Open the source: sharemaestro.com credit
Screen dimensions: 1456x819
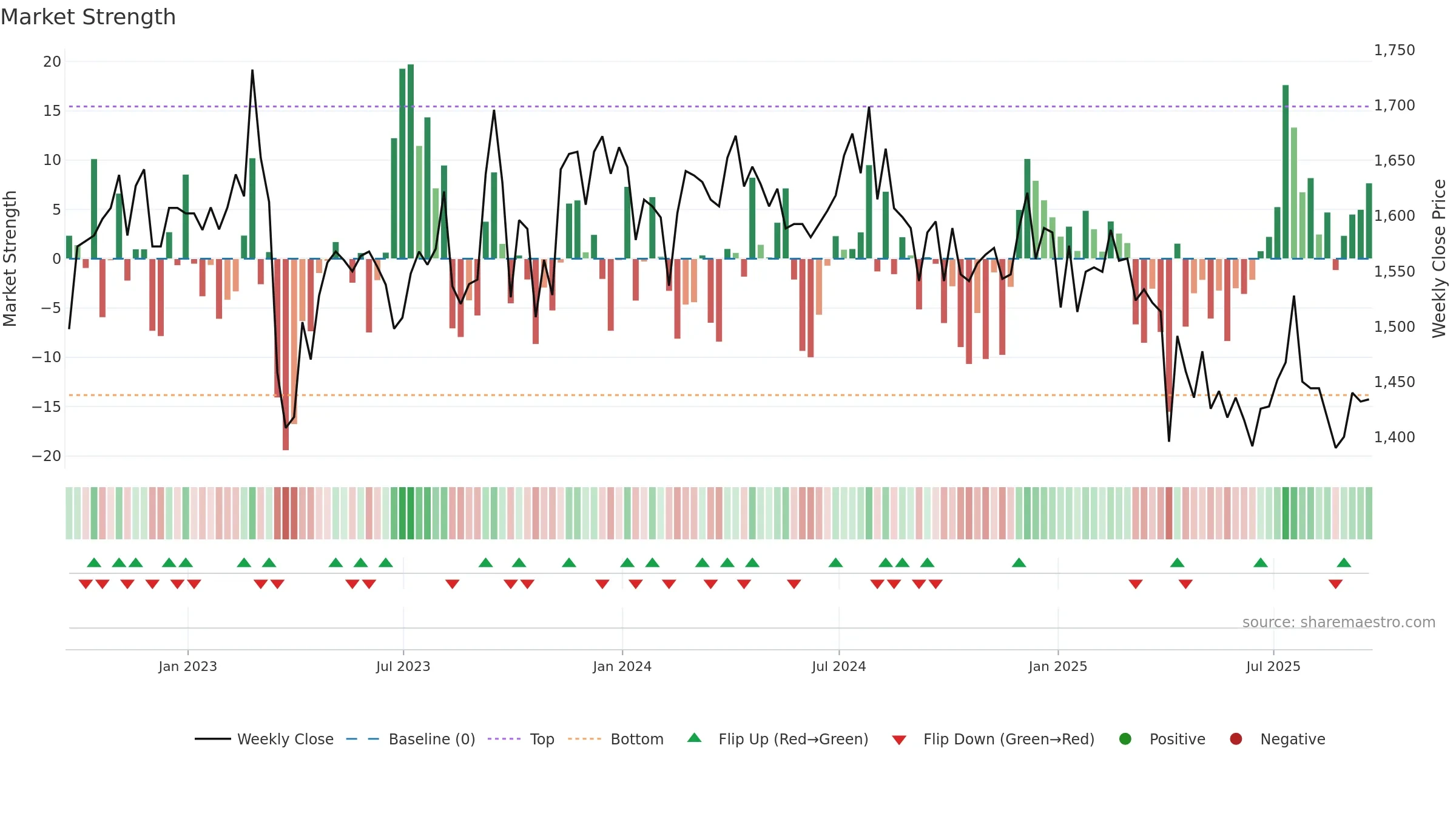tap(1339, 622)
